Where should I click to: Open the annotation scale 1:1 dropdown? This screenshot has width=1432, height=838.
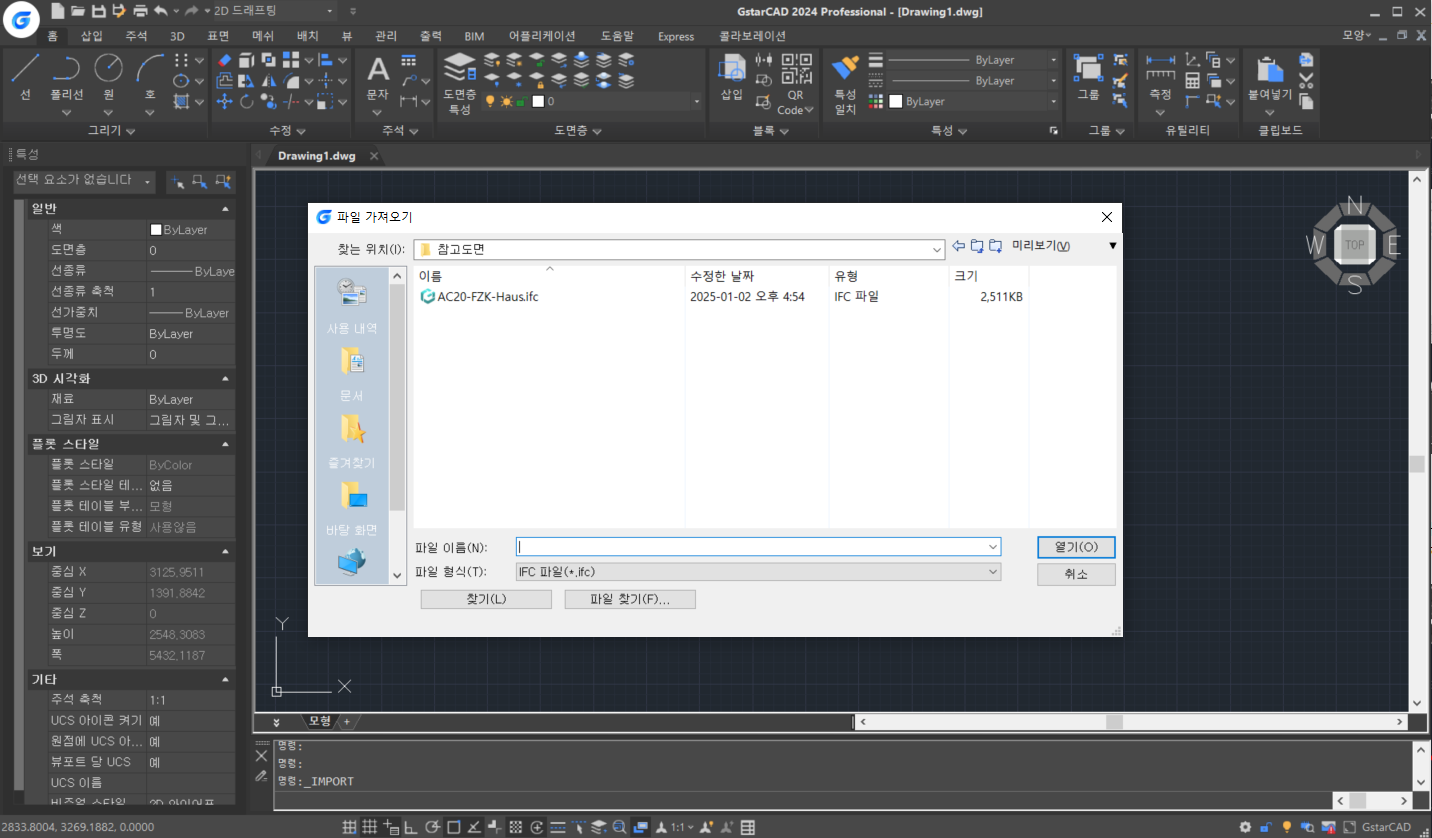pyautogui.click(x=683, y=827)
